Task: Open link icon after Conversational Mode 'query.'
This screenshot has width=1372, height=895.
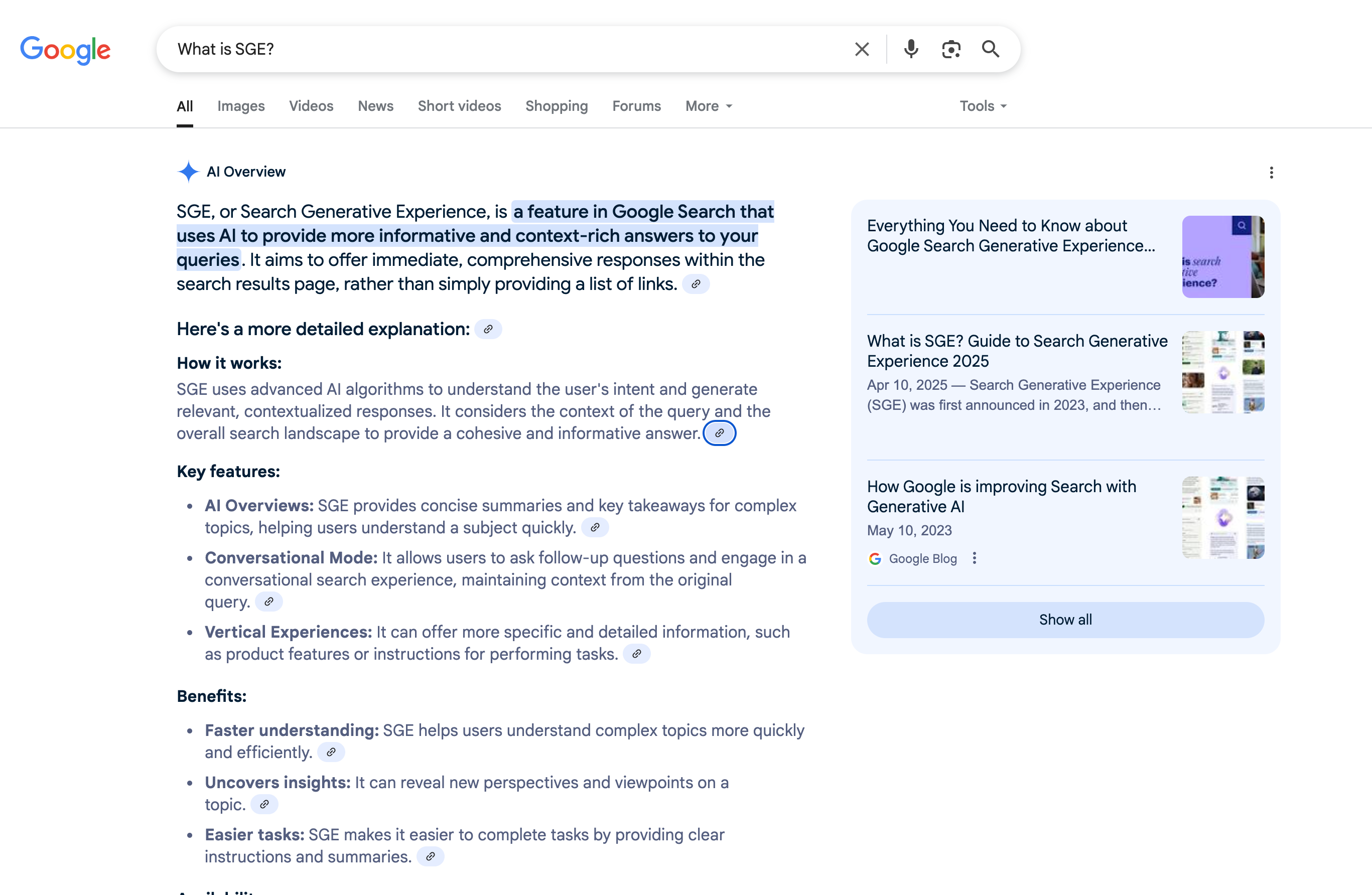Action: click(x=268, y=602)
